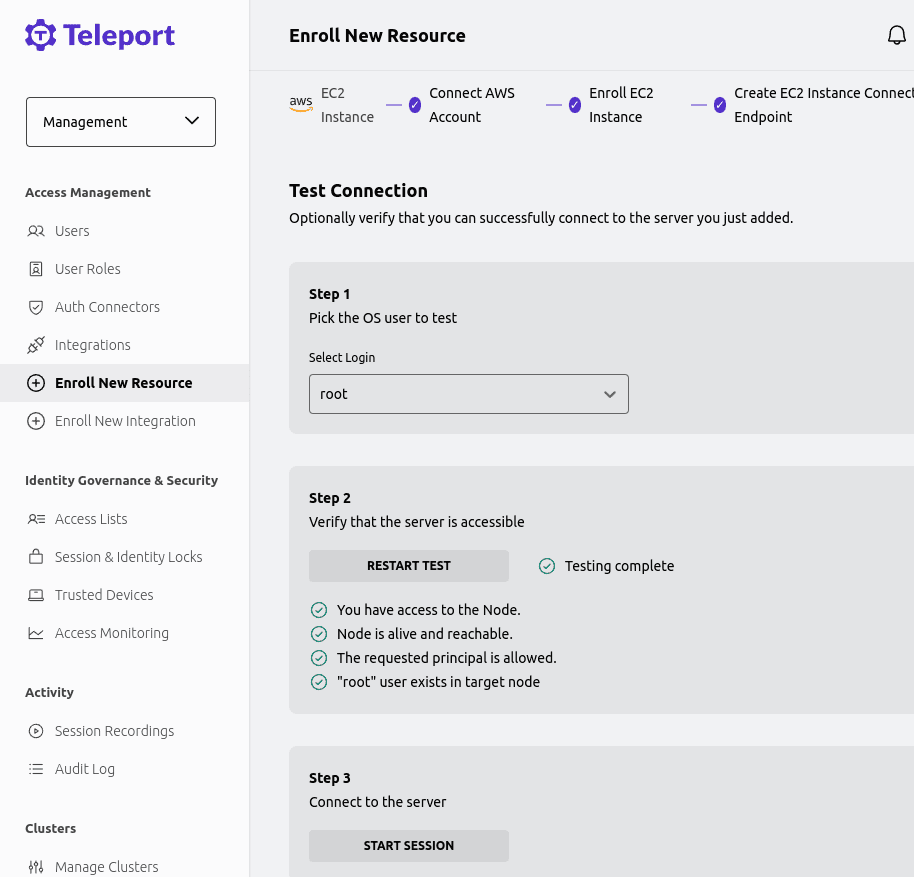
Task: Select Enroll New Integration in sidebar
Action: click(125, 421)
